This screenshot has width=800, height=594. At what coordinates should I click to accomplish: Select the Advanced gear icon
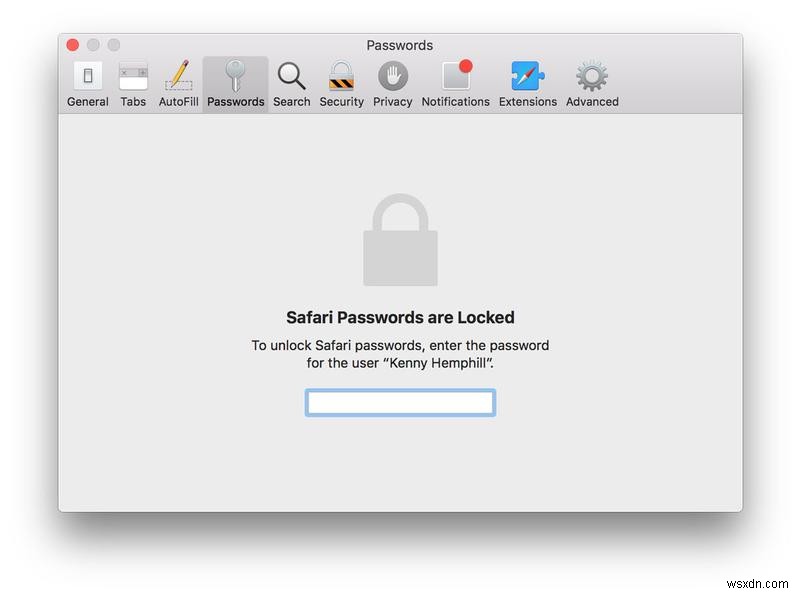point(592,77)
